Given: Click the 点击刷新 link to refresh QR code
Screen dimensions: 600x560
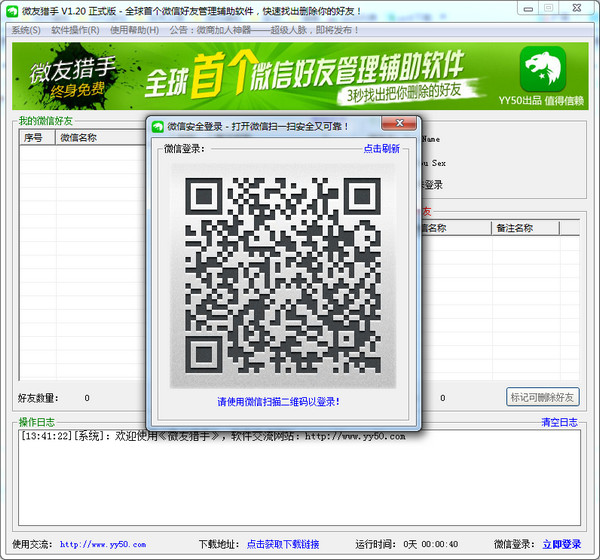Looking at the screenshot, I should 382,149.
